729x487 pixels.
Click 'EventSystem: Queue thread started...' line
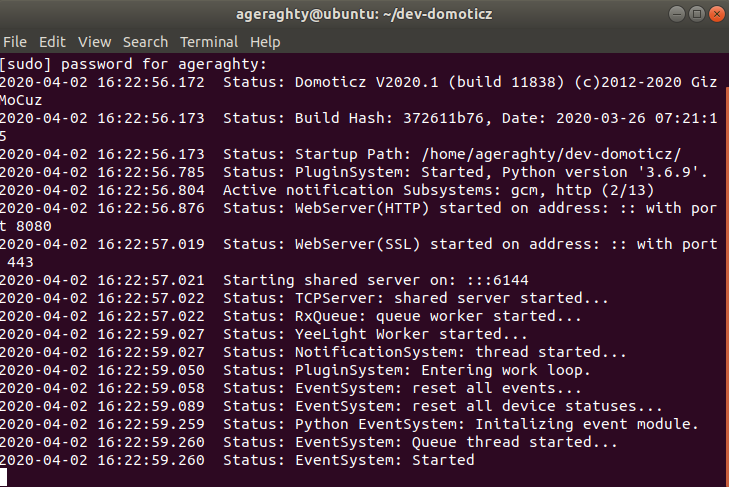click(309, 442)
